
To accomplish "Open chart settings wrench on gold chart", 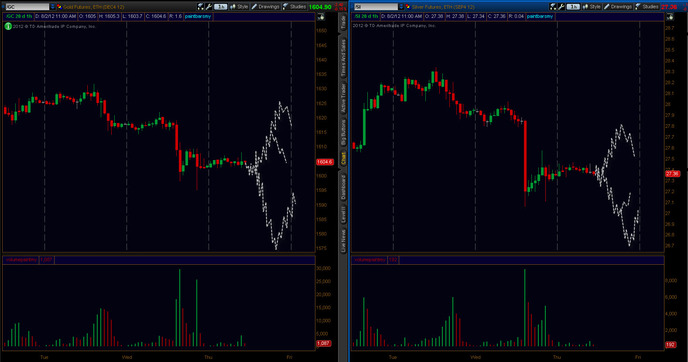I will [209, 7].
